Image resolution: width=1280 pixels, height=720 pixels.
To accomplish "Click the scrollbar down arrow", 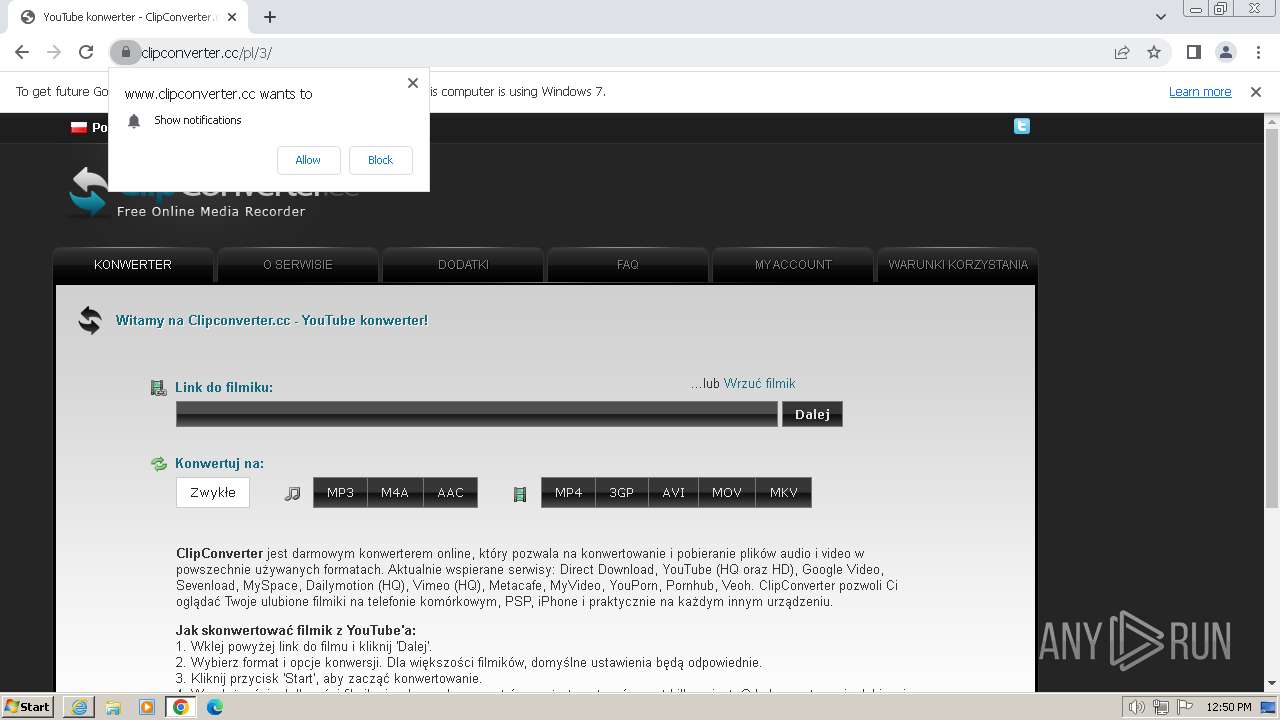I will (1272, 683).
